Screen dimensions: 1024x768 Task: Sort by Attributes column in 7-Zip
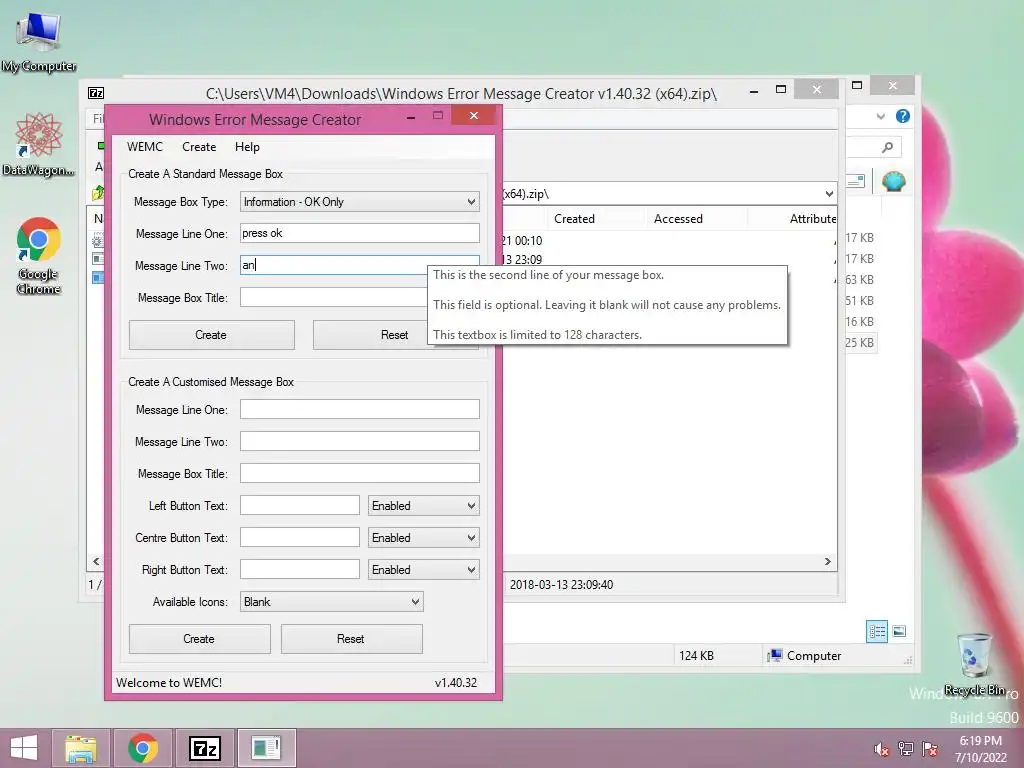click(812, 219)
